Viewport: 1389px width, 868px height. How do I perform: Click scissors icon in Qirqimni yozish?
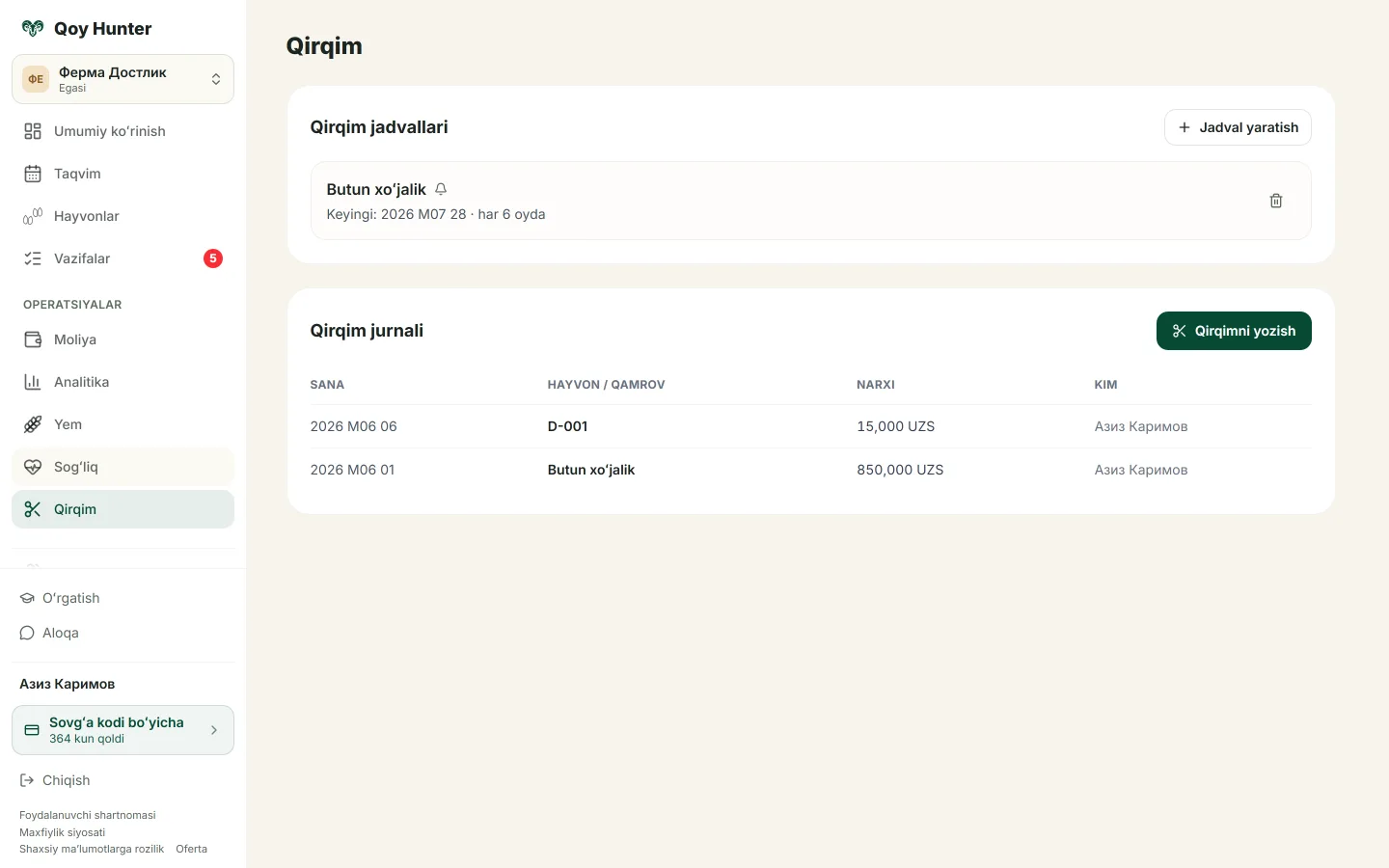click(1179, 331)
